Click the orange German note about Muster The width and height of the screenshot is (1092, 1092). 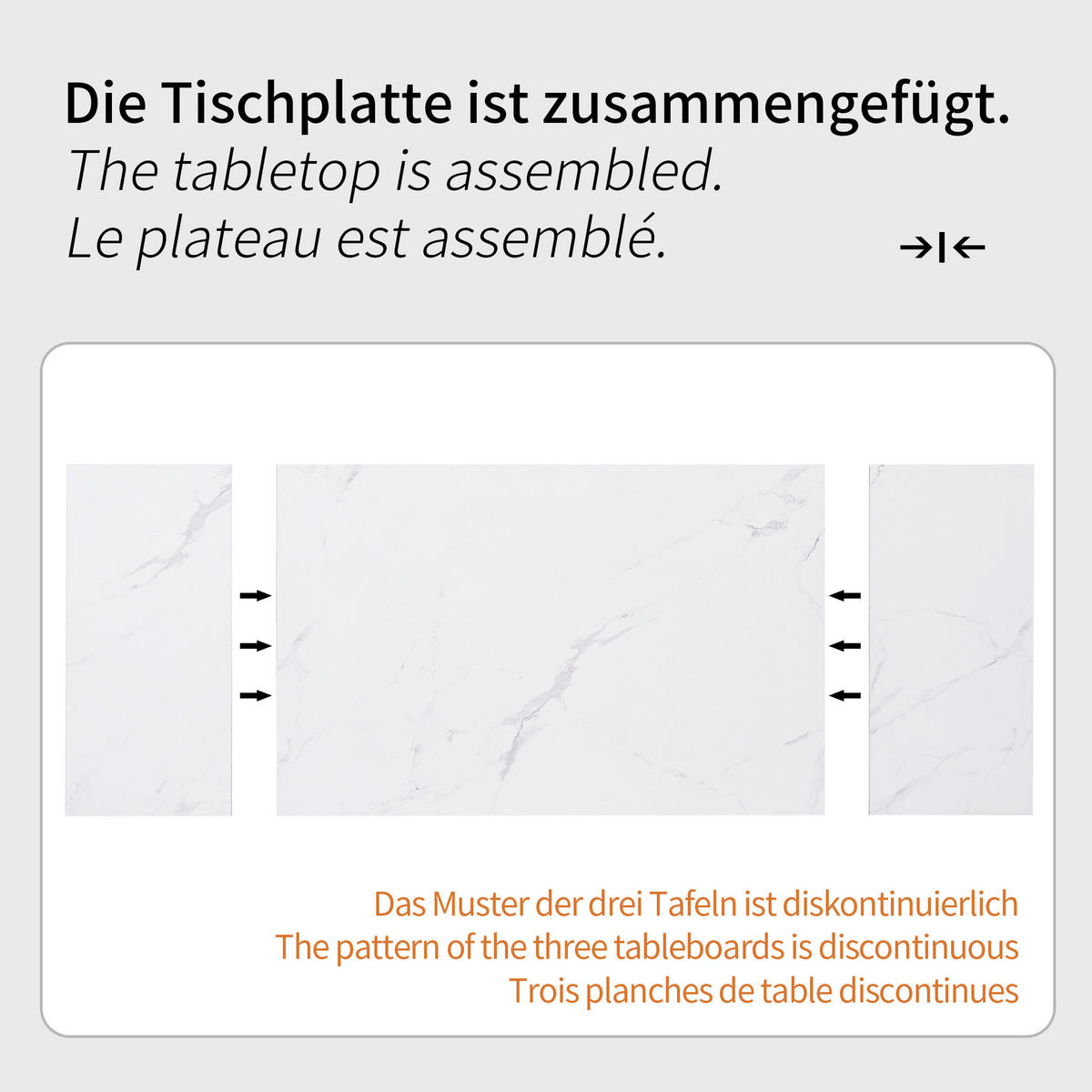tap(696, 904)
